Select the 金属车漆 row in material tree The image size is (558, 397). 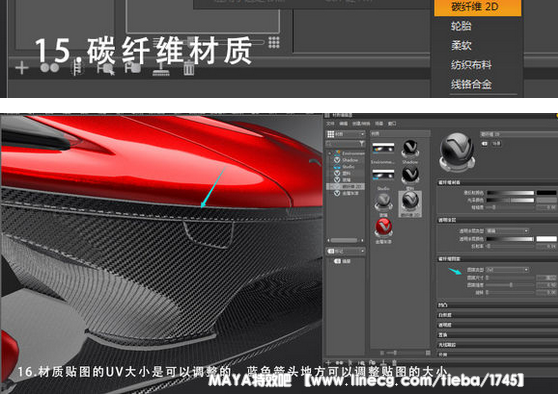point(347,193)
